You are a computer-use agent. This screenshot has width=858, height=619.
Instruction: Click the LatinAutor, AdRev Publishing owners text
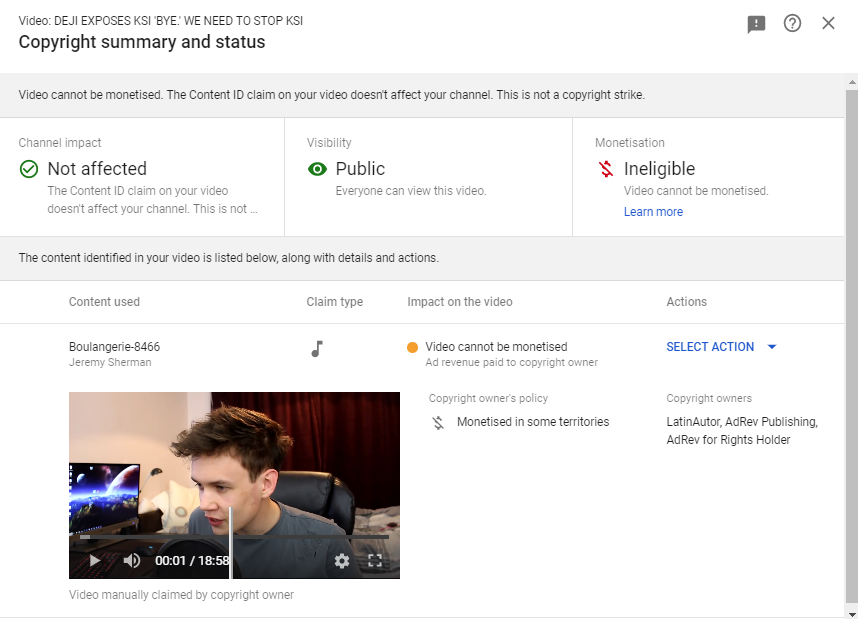(741, 431)
